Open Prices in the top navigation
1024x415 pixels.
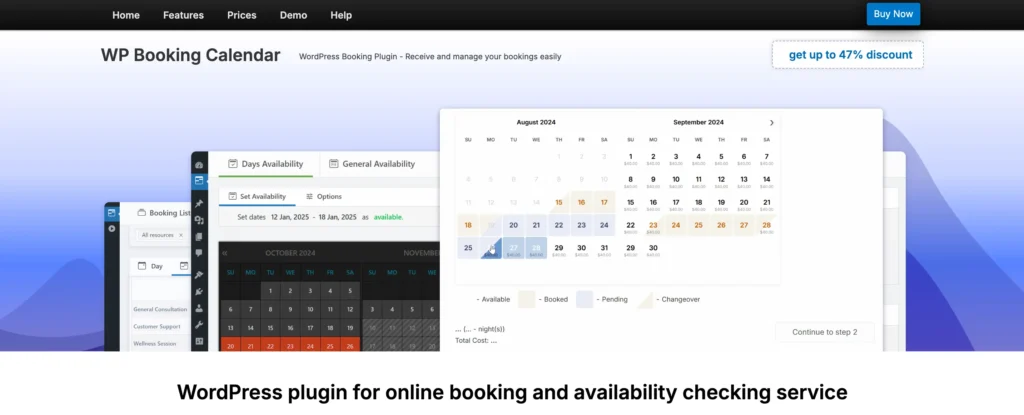click(x=242, y=15)
